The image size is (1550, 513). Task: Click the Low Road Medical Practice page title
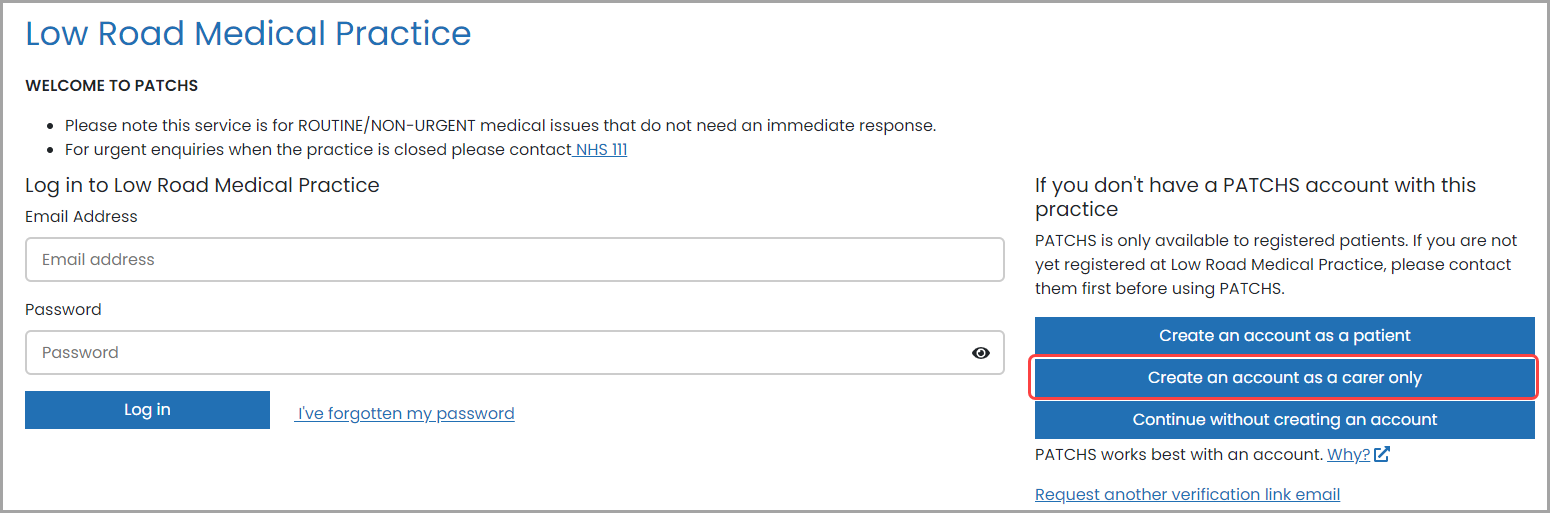pos(248,33)
